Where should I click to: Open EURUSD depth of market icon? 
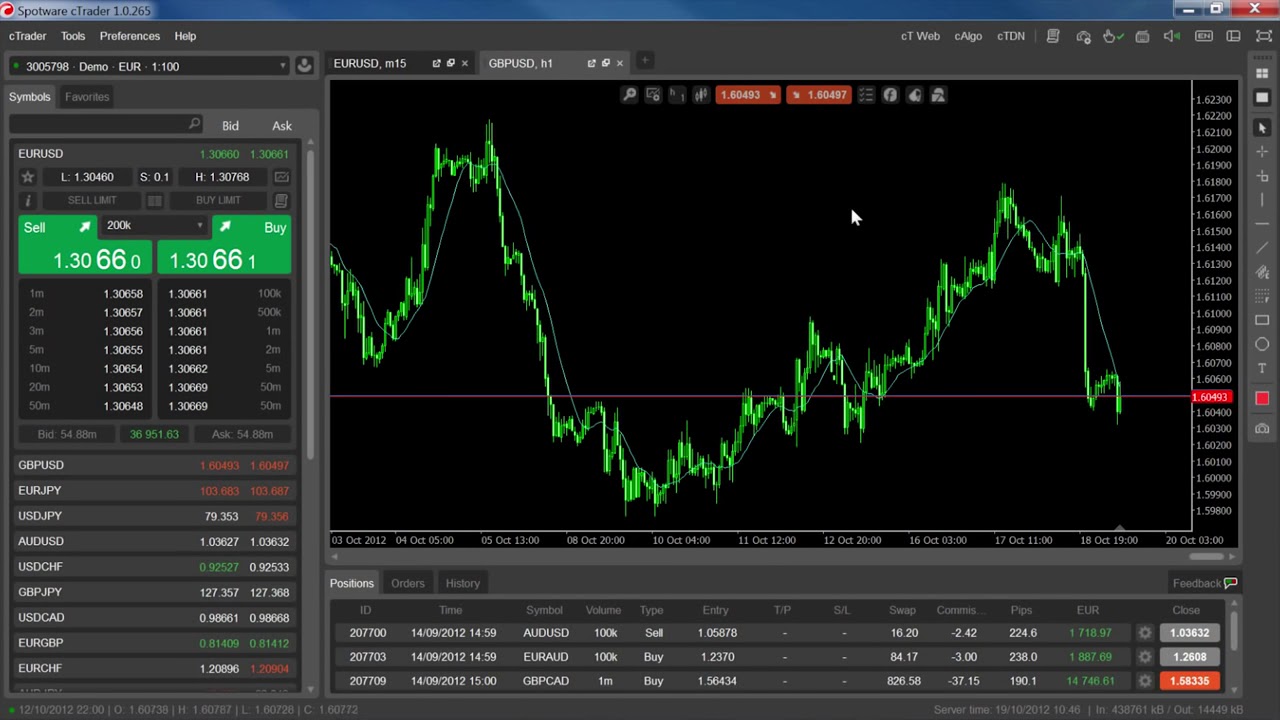click(x=155, y=201)
